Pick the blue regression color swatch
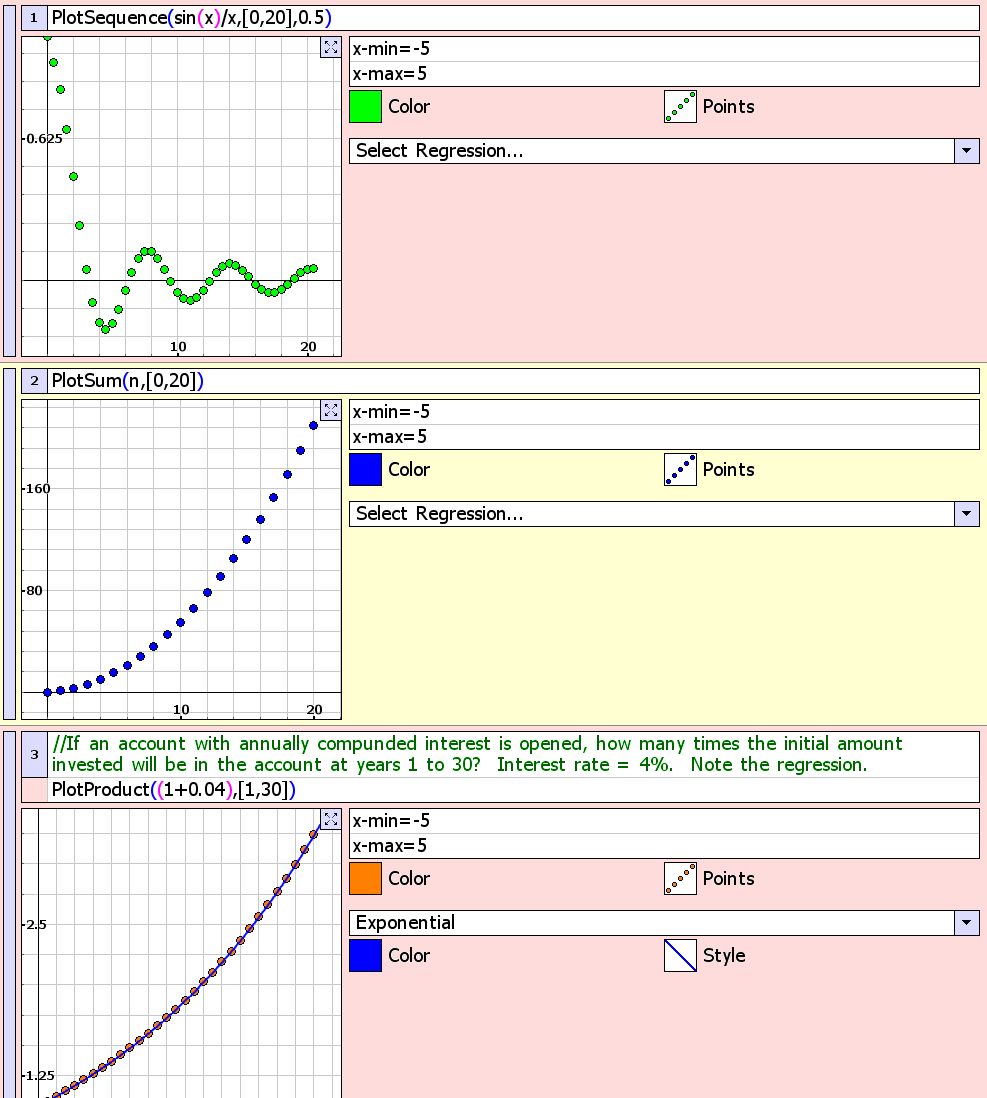The width and height of the screenshot is (987, 1098). click(366, 955)
